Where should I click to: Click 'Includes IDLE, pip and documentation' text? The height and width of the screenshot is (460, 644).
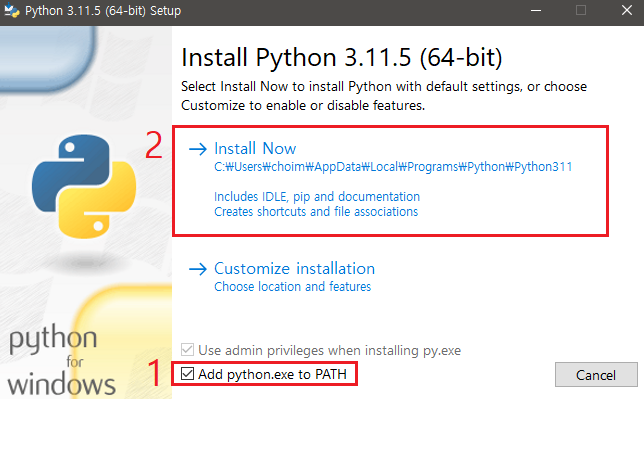point(317,197)
